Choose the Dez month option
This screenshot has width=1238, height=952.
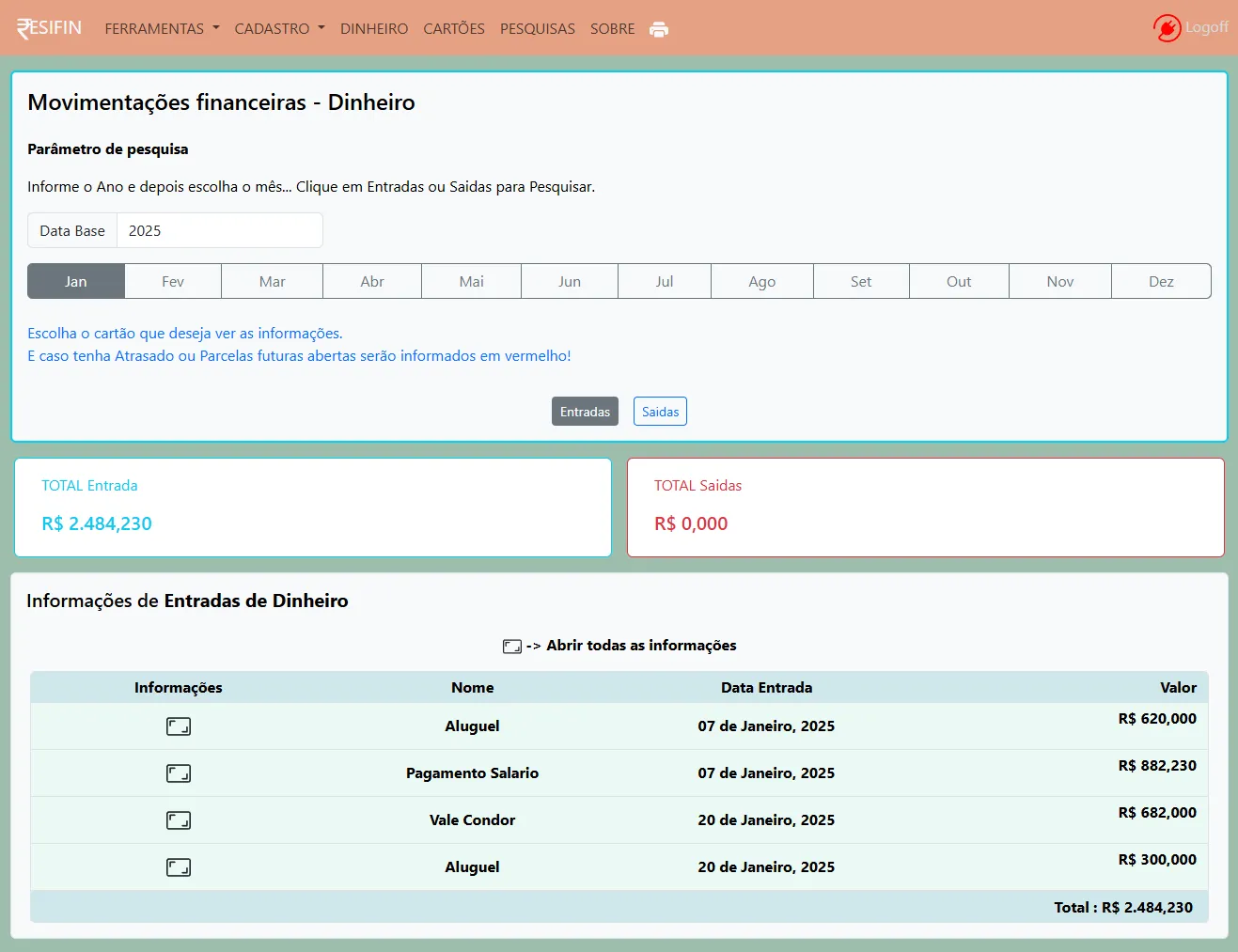pyautogui.click(x=1161, y=282)
